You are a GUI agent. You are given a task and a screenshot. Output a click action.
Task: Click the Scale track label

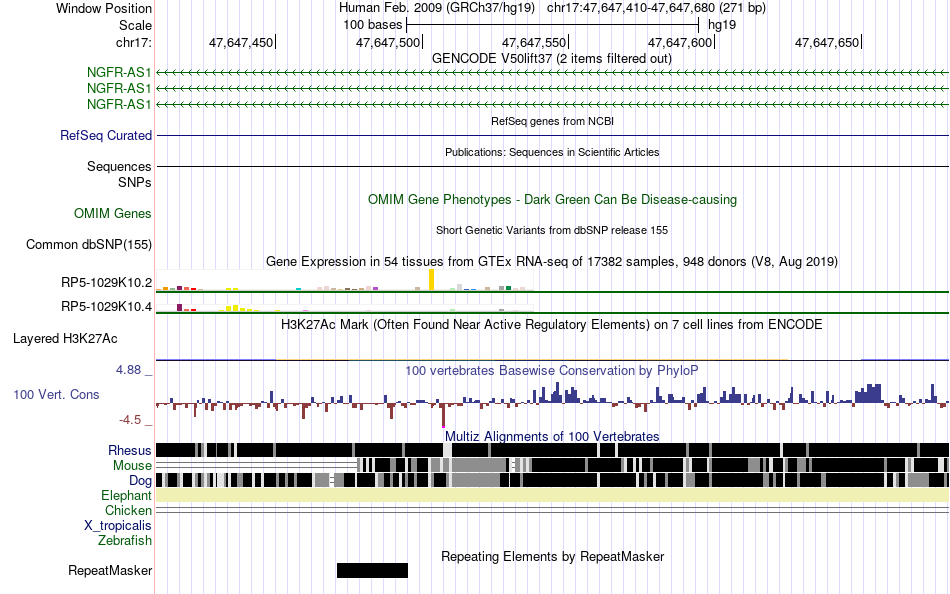(x=135, y=25)
